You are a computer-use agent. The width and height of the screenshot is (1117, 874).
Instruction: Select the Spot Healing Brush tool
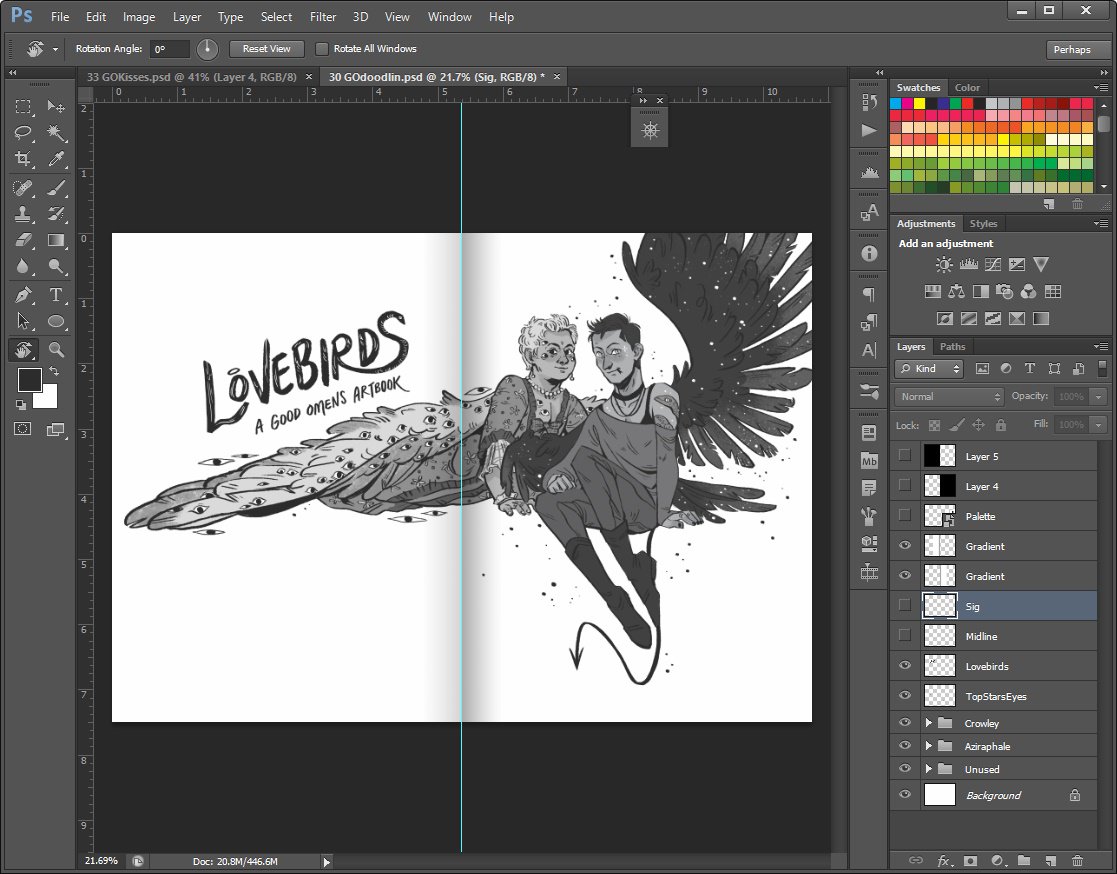point(23,187)
